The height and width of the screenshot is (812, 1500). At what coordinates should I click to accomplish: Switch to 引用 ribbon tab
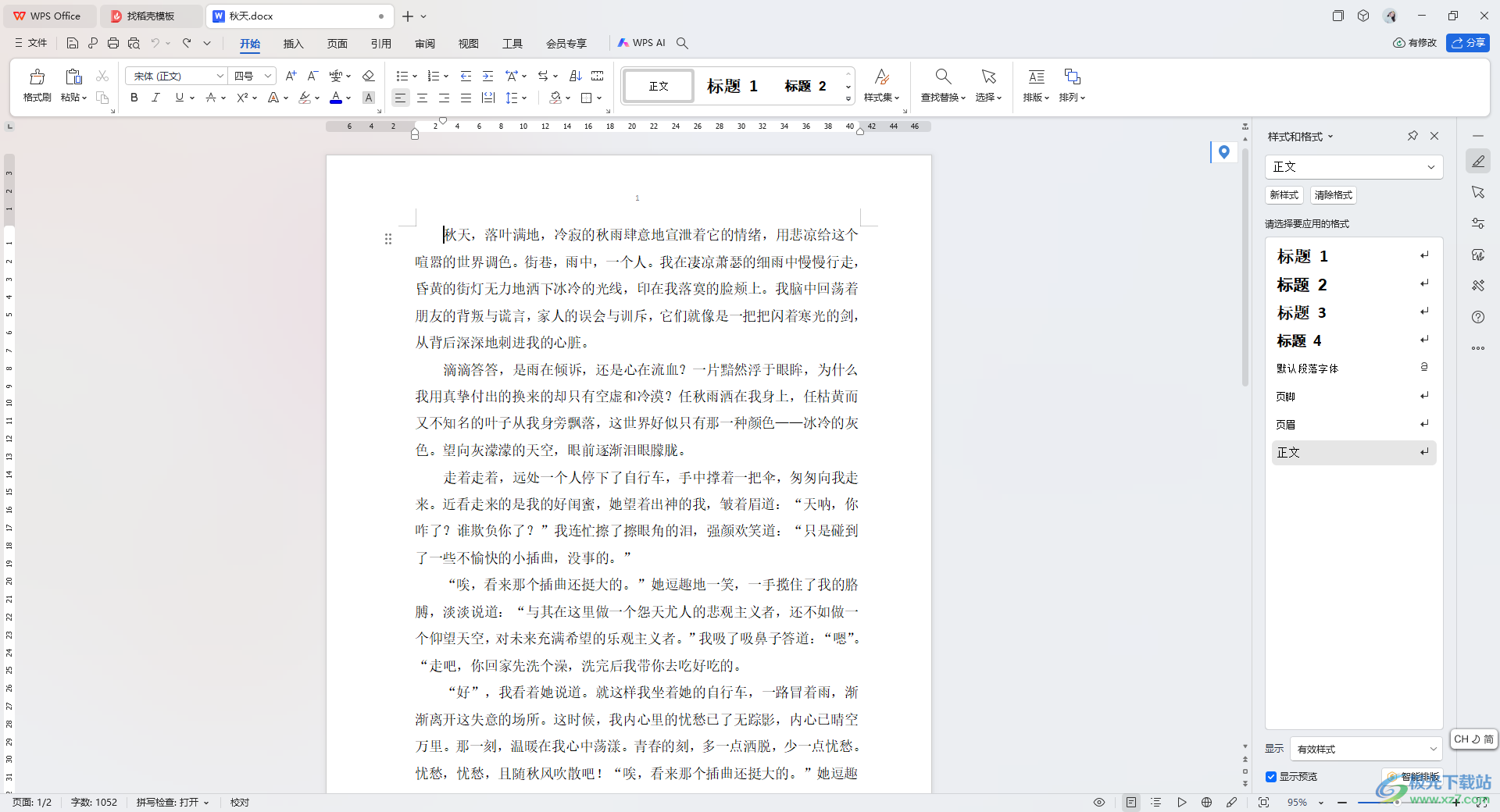[x=380, y=43]
